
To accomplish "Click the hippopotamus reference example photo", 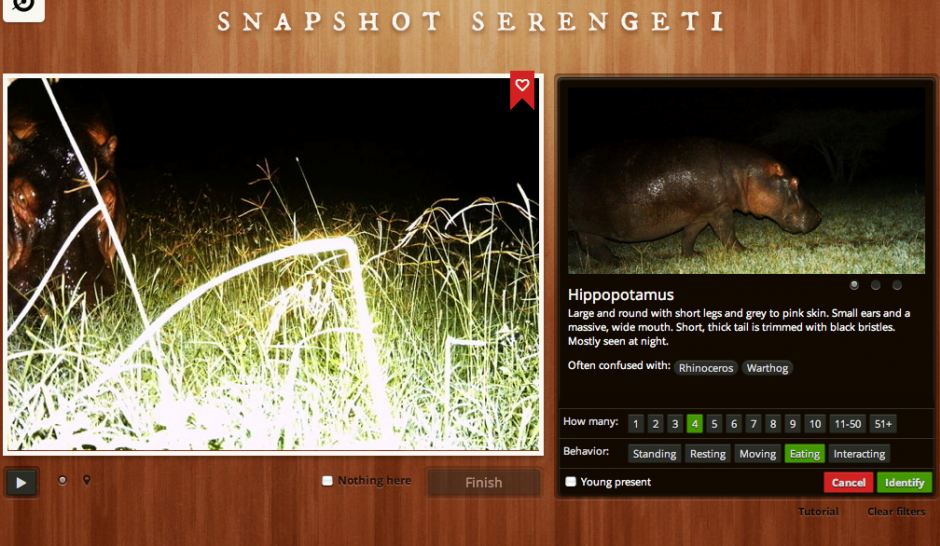I will click(746, 180).
